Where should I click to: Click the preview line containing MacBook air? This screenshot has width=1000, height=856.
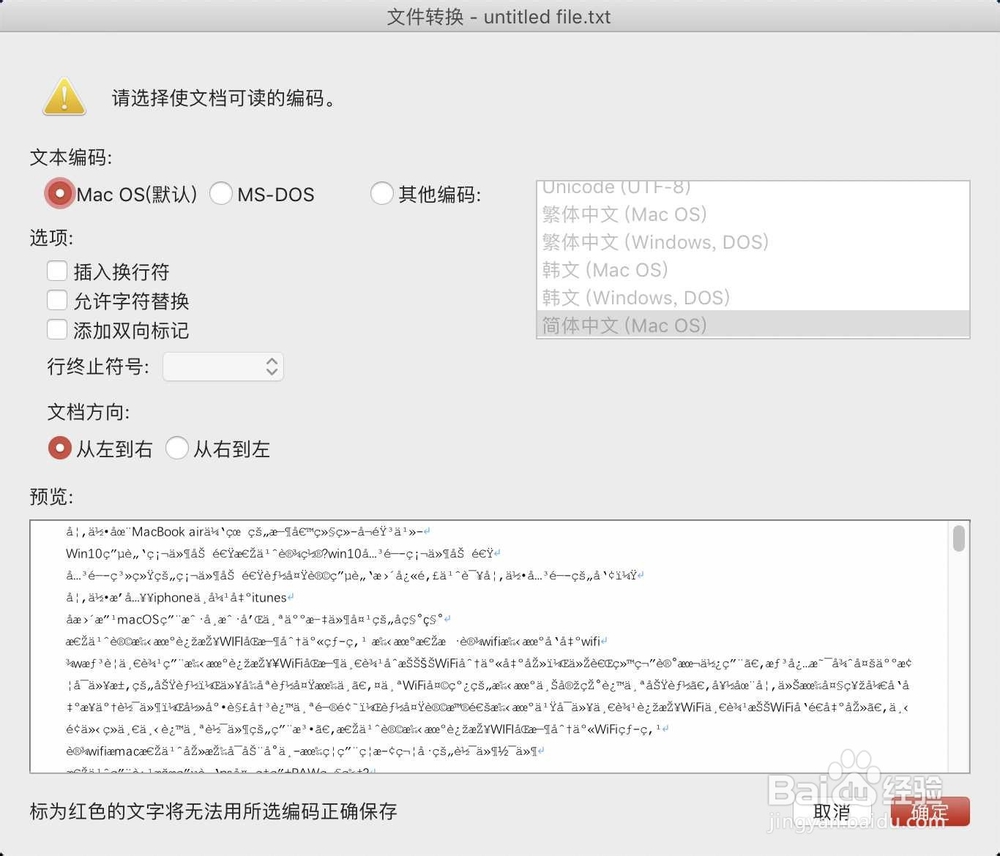pos(248,532)
